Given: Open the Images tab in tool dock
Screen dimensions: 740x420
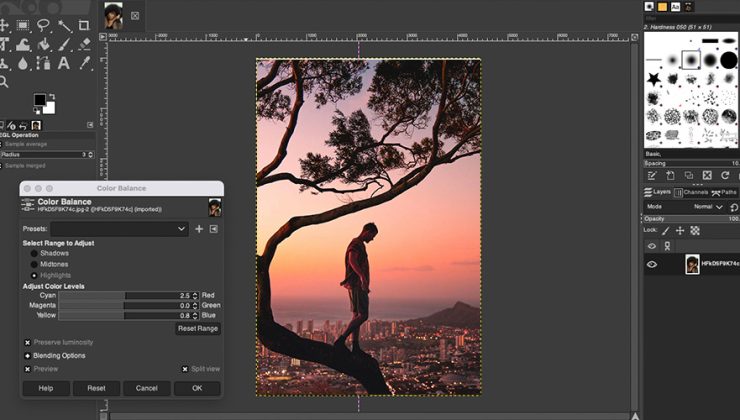Looking at the screenshot, I should point(36,126).
